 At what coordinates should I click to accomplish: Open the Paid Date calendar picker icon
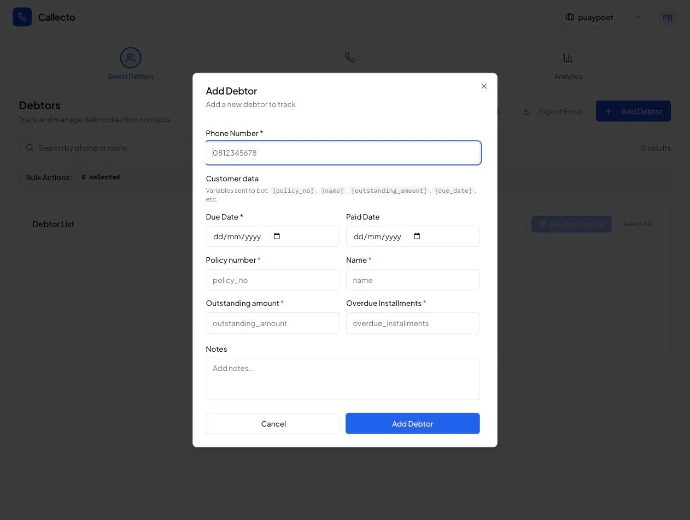(417, 236)
